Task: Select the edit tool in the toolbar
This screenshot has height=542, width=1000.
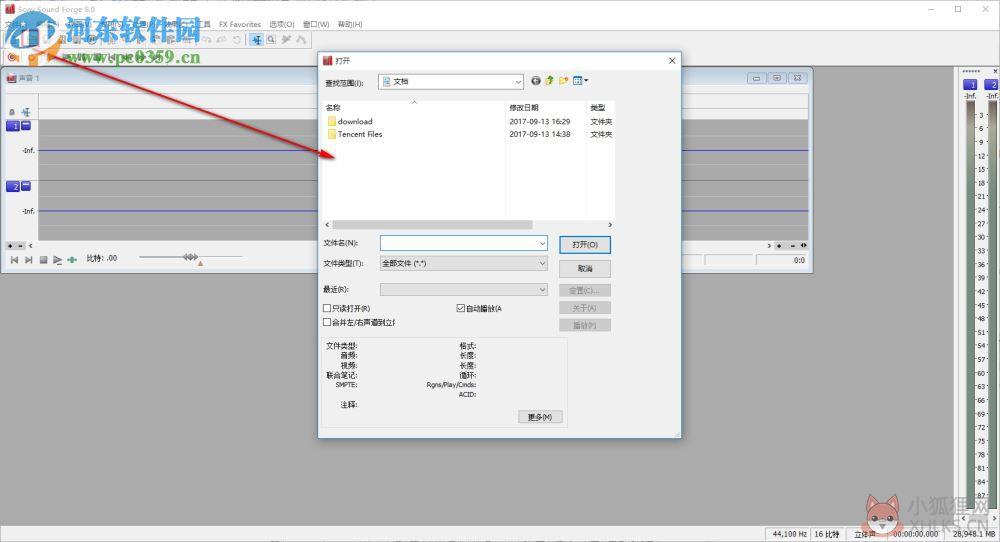Action: point(256,40)
